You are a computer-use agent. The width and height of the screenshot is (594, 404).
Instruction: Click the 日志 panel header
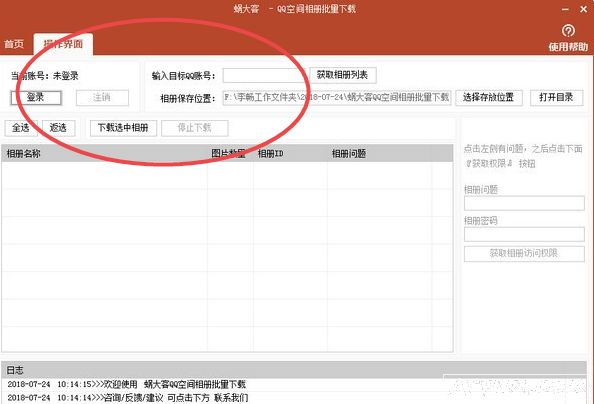pyautogui.click(x=294, y=370)
